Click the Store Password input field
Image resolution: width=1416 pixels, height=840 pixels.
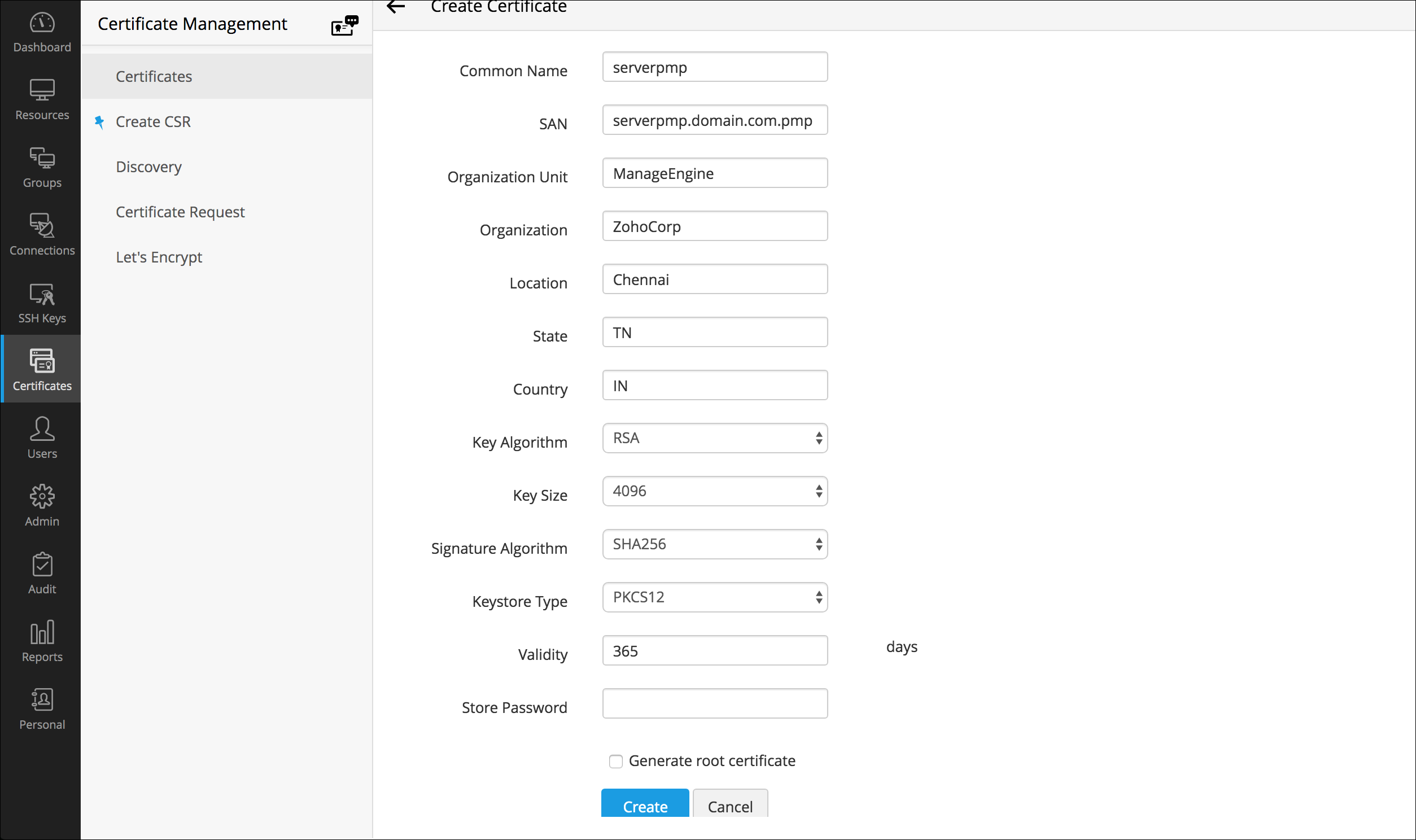(715, 703)
